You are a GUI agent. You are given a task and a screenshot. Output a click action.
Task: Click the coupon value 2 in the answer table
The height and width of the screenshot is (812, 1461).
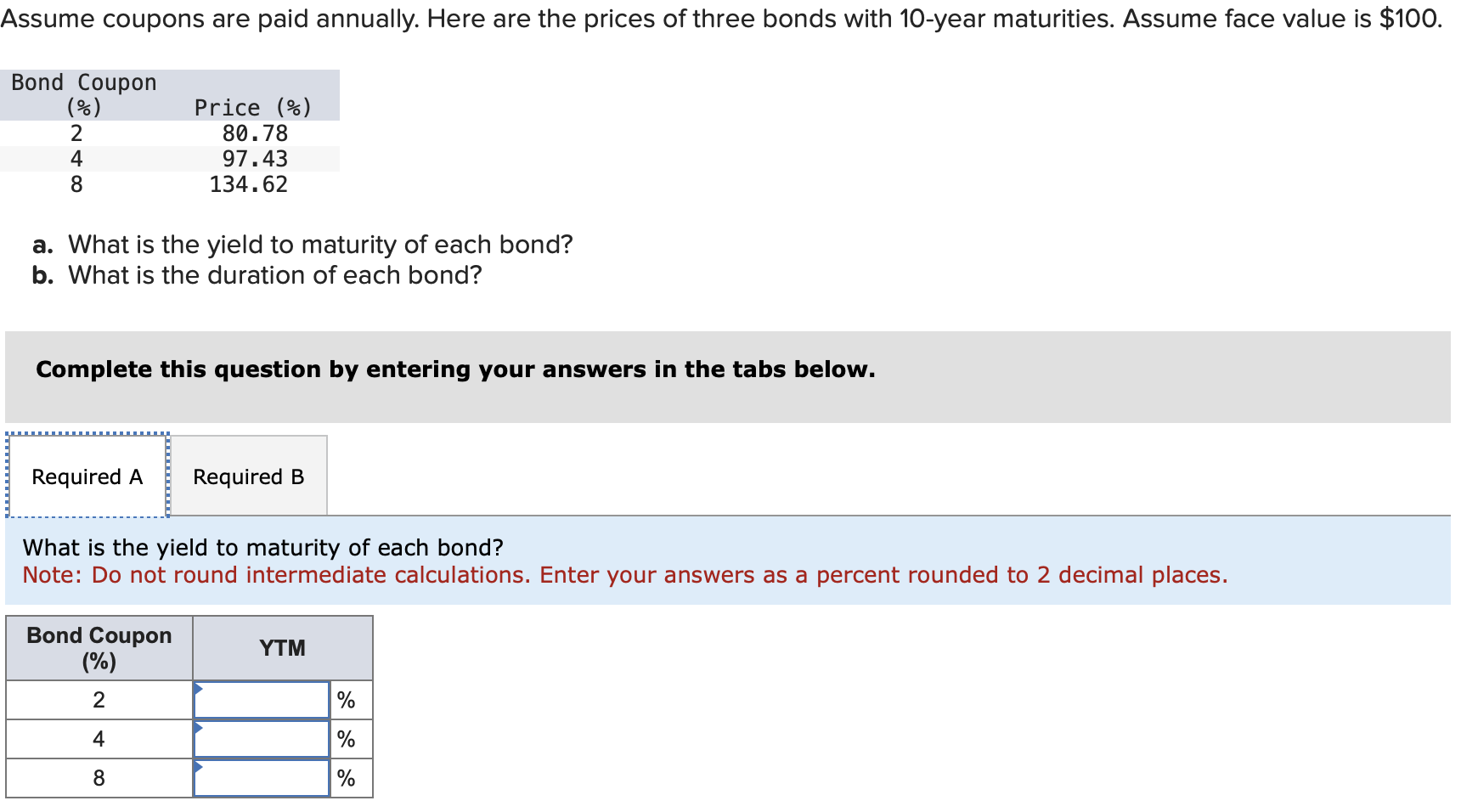point(99,698)
